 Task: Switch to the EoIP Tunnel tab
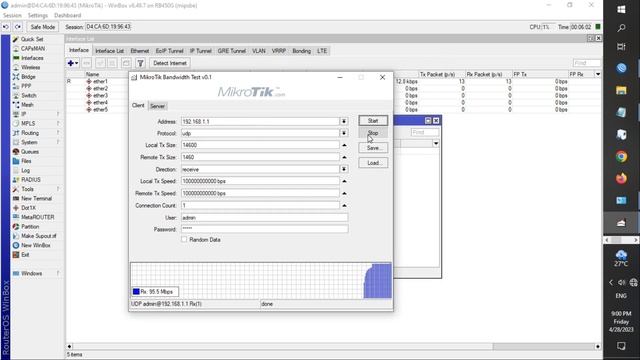169,51
